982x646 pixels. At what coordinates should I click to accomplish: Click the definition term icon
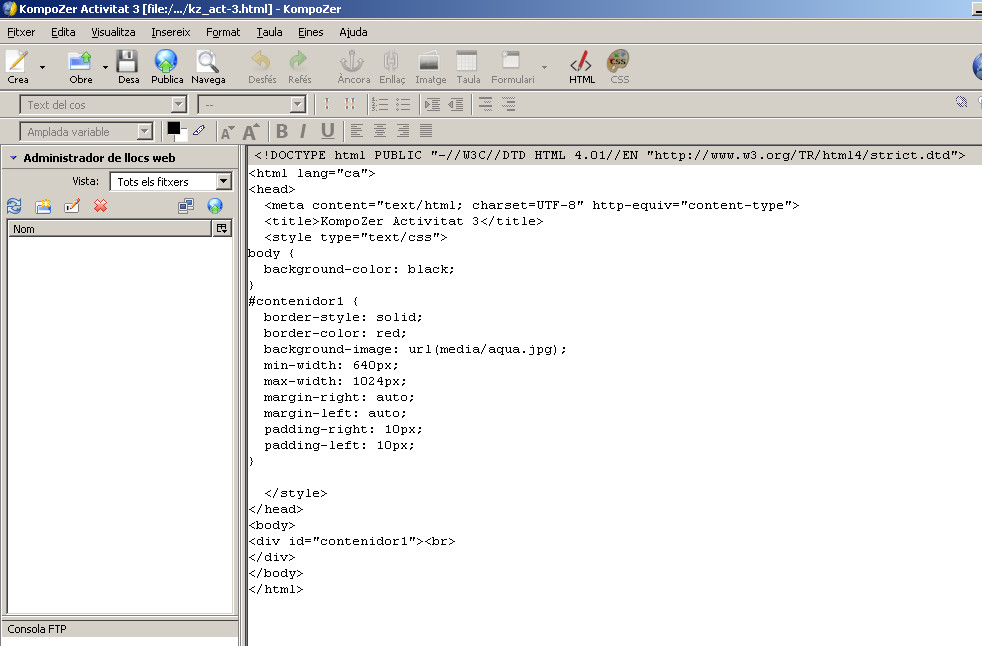pos(485,104)
